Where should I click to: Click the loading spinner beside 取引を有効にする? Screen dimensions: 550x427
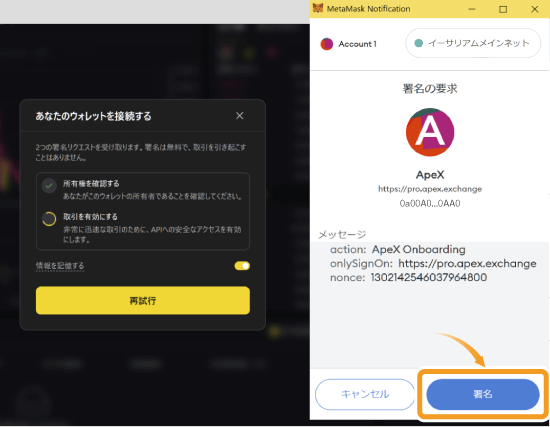click(x=49, y=219)
